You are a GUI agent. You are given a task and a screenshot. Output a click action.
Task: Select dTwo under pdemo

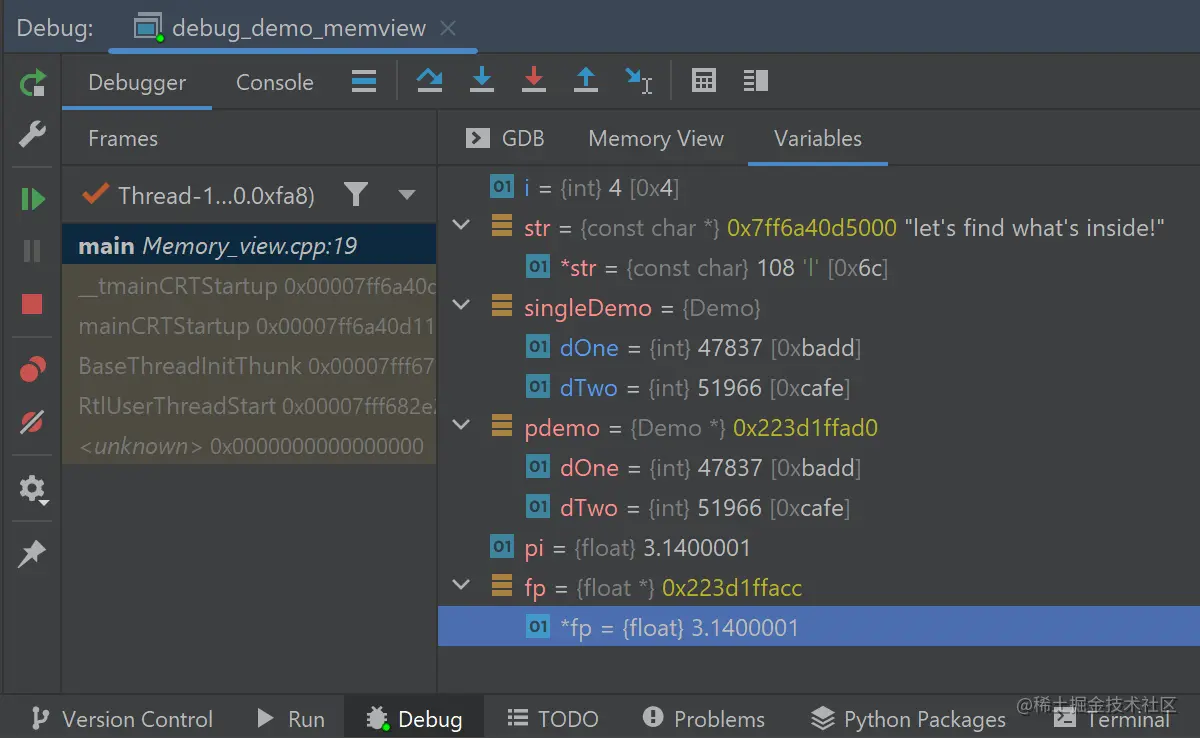point(818,507)
